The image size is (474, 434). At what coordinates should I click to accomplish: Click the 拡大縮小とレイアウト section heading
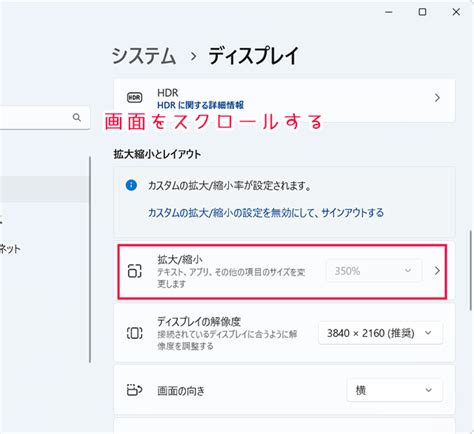[x=157, y=154]
